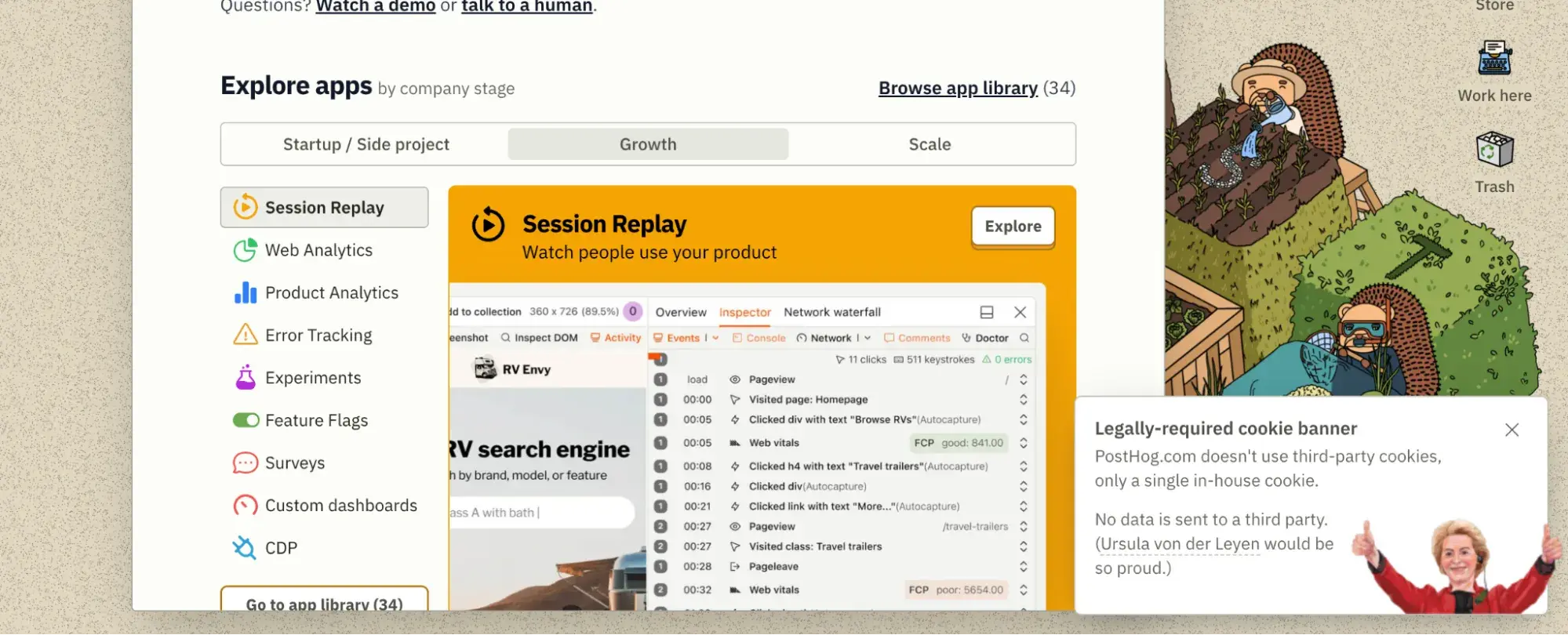The width and height of the screenshot is (1568, 635).
Task: Toggle the Doctor filter
Action: [985, 338]
